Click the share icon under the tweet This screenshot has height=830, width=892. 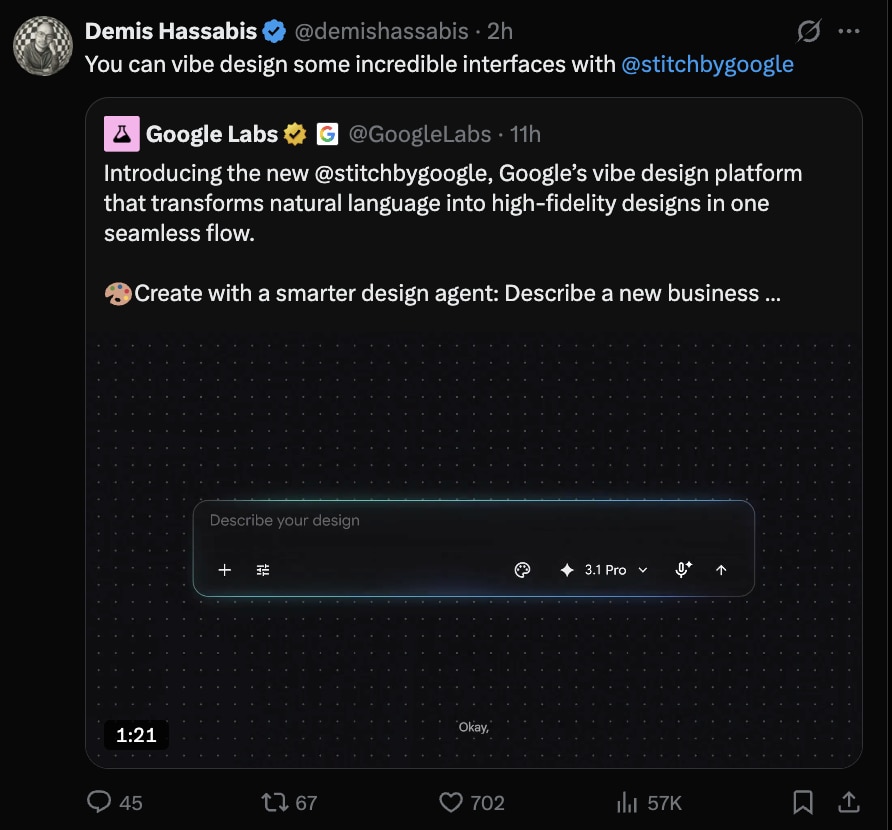tap(849, 802)
